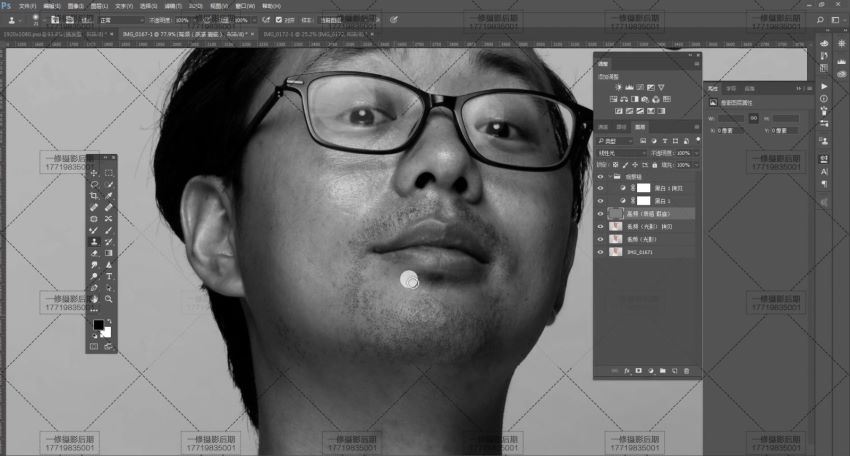Viewport: 850px width, 456px height.
Task: Open the layer blend mode dropdown
Action: (x=622, y=153)
